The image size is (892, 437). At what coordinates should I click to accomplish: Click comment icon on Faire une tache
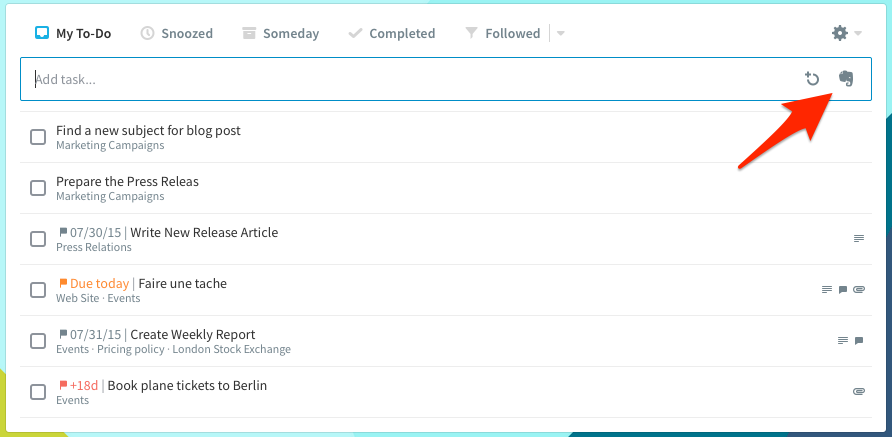[843, 290]
